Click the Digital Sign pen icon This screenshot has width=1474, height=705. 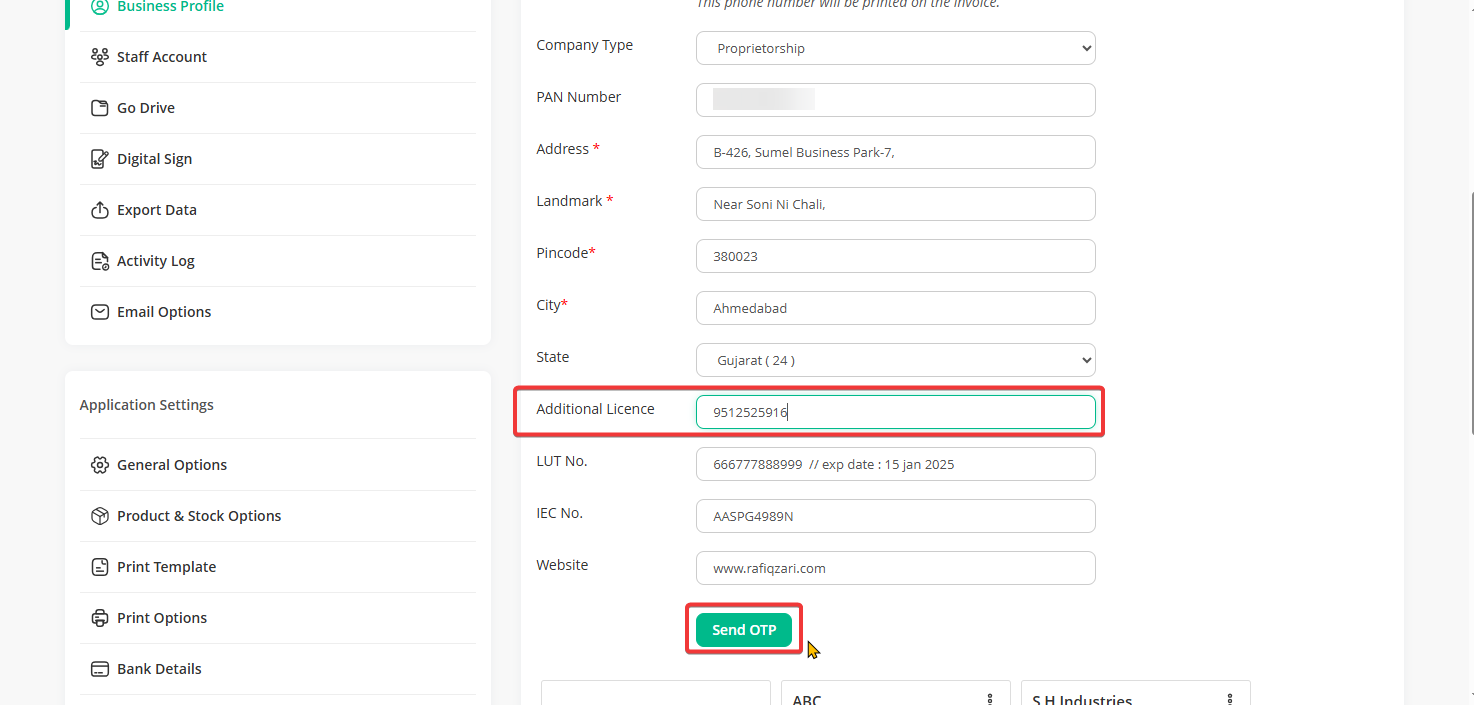point(99,159)
